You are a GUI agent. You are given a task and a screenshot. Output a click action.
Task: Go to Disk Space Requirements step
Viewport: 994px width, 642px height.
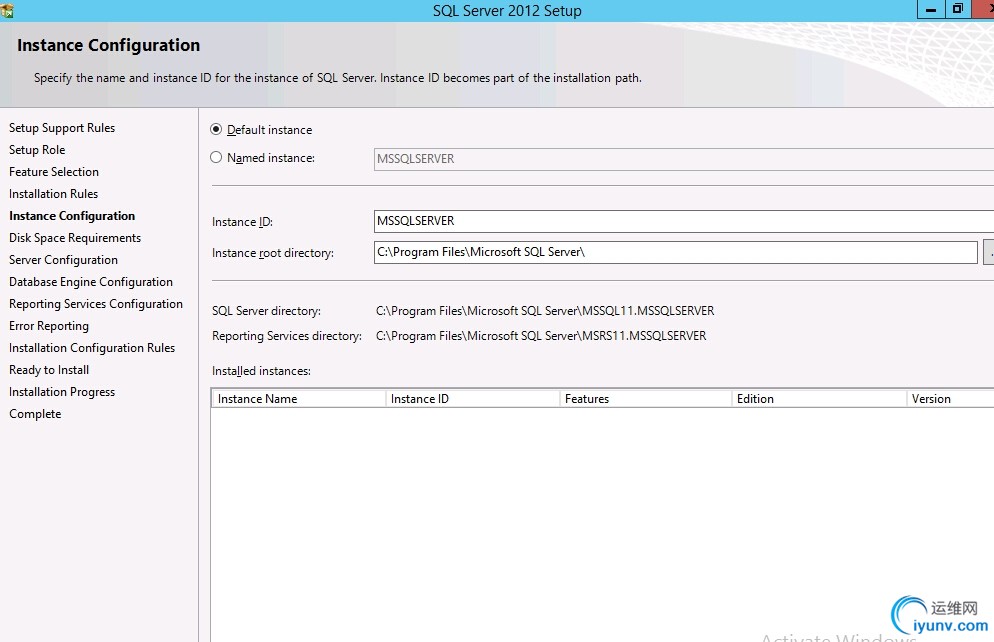75,238
